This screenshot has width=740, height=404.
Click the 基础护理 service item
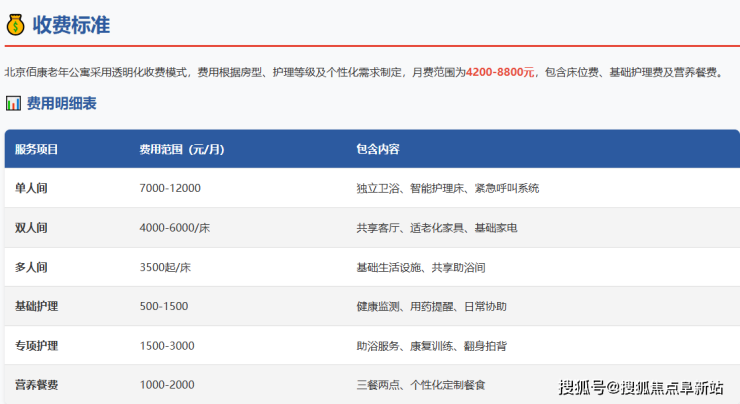pyautogui.click(x=37, y=306)
